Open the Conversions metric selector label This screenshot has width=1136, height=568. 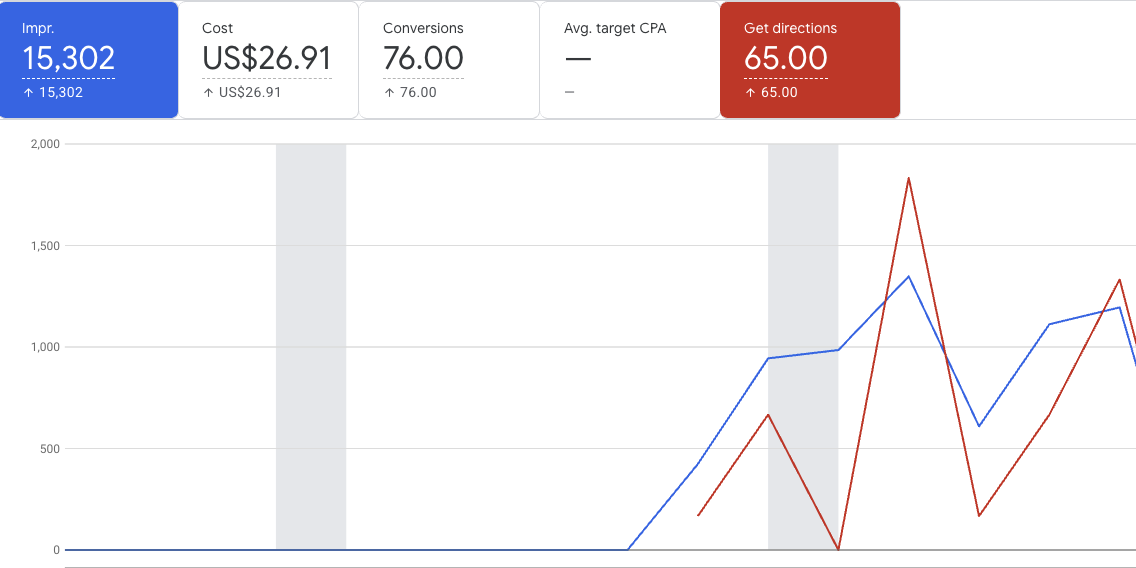pos(423,28)
